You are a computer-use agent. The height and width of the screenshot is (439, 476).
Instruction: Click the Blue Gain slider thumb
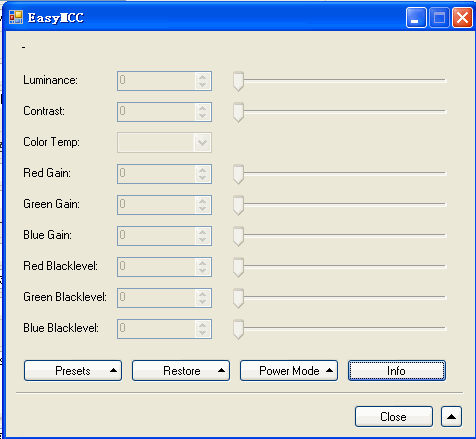[x=238, y=236]
